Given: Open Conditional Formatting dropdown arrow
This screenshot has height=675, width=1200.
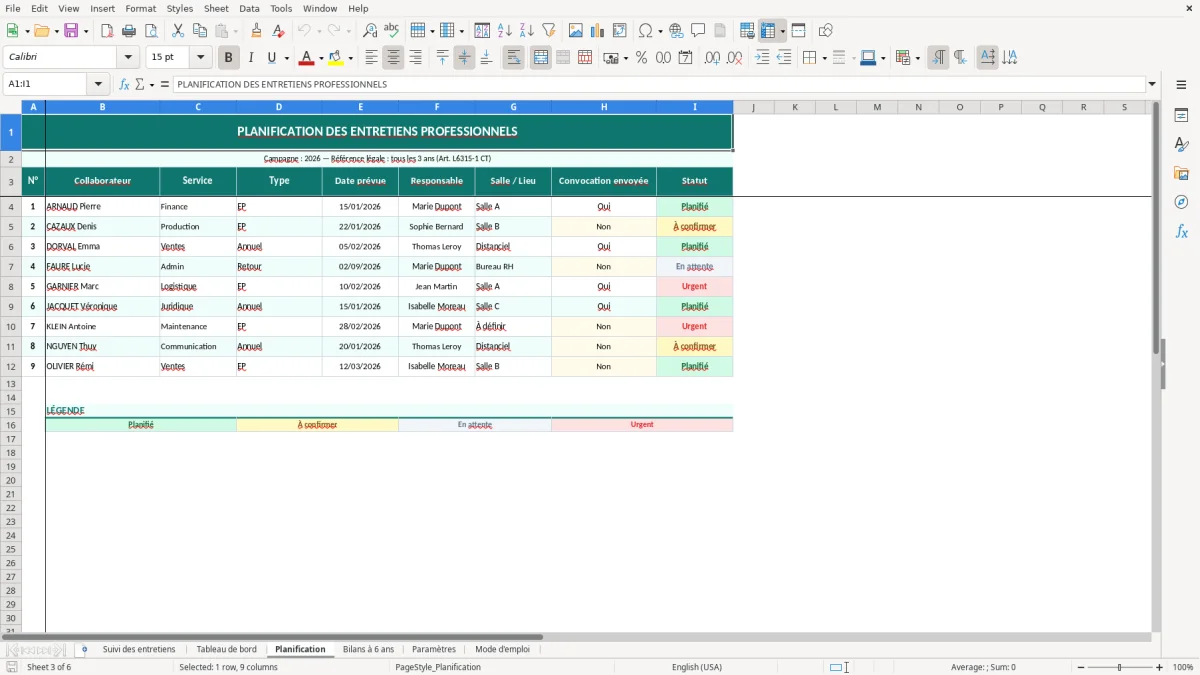Looking at the screenshot, I should tap(917, 58).
